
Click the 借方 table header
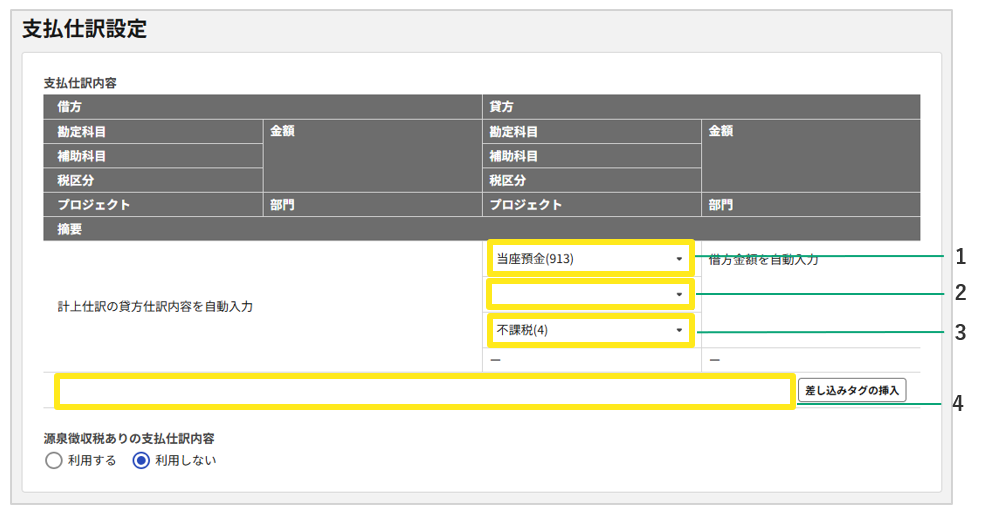pyautogui.click(x=70, y=107)
